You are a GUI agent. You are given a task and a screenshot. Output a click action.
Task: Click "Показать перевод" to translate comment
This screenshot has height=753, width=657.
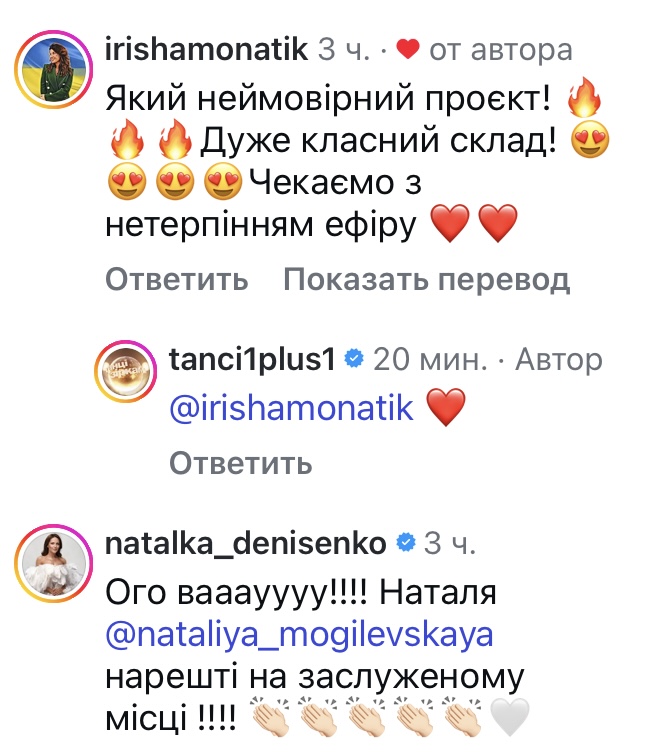(x=426, y=279)
